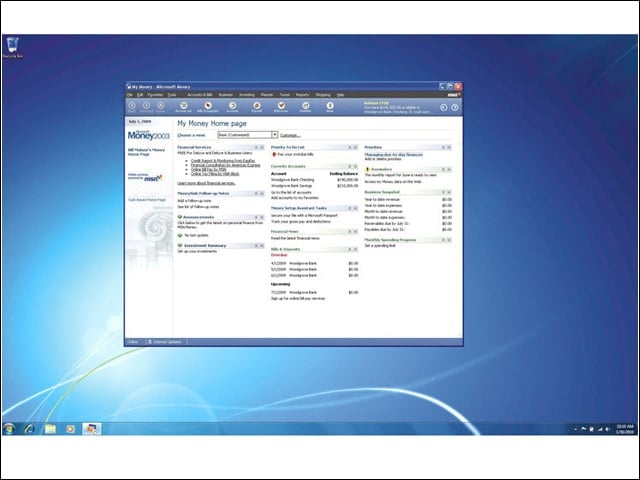The image size is (640, 480).
Task: Open the Investing menu
Action: click(247, 95)
